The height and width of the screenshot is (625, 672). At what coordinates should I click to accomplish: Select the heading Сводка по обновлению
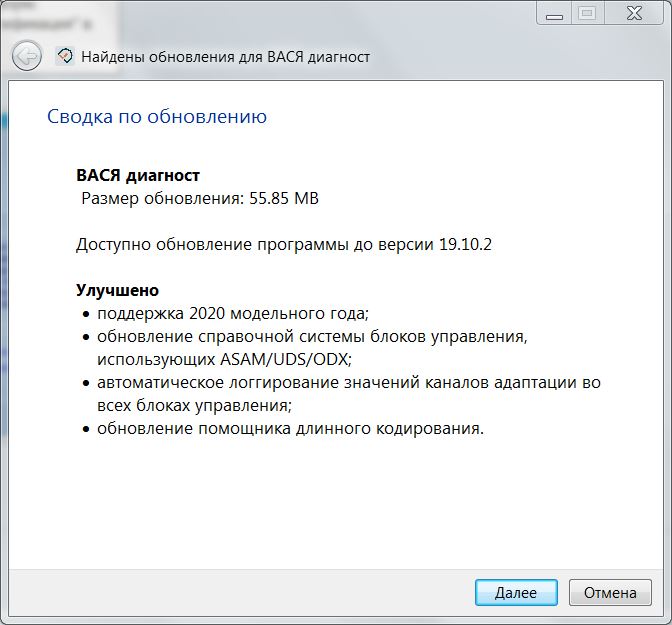[157, 116]
